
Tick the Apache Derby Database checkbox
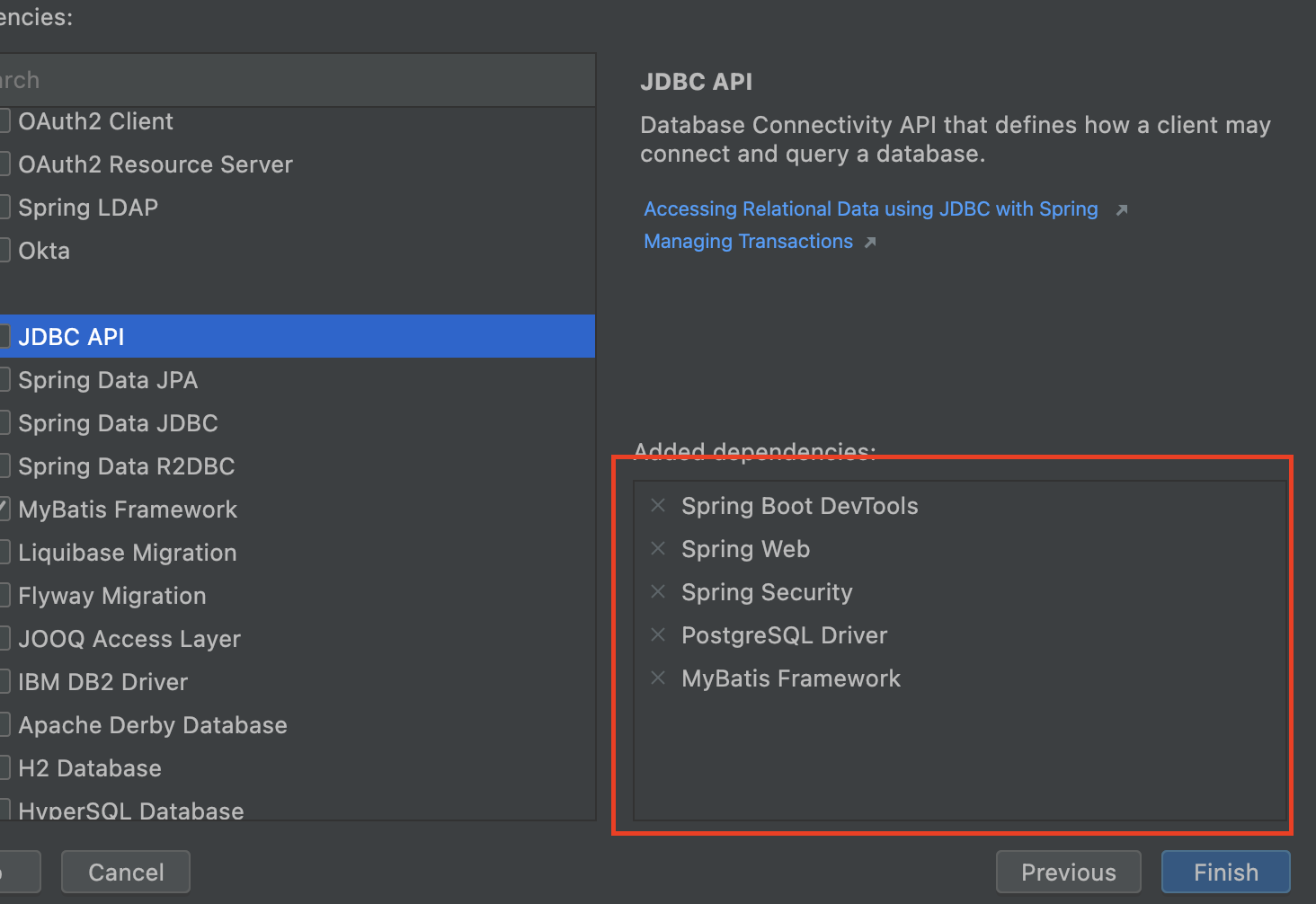(4, 725)
